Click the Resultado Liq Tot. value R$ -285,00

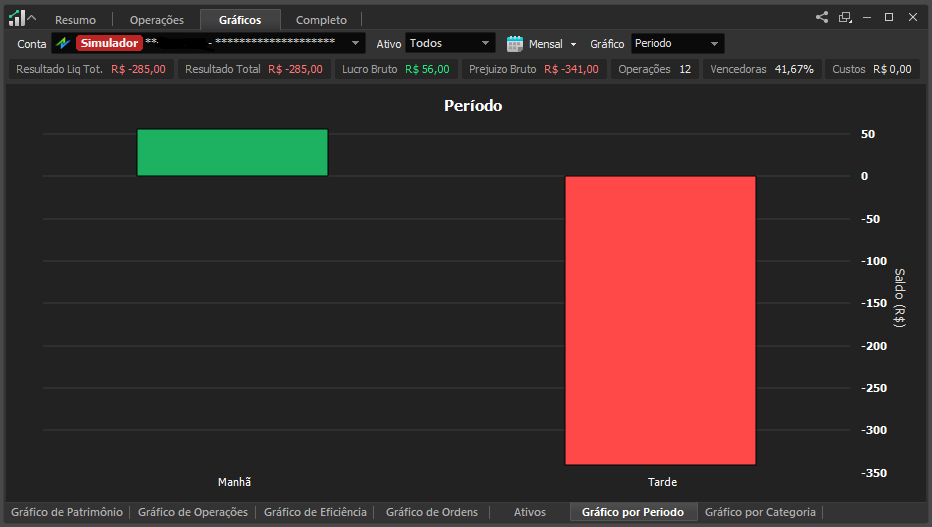pos(138,69)
